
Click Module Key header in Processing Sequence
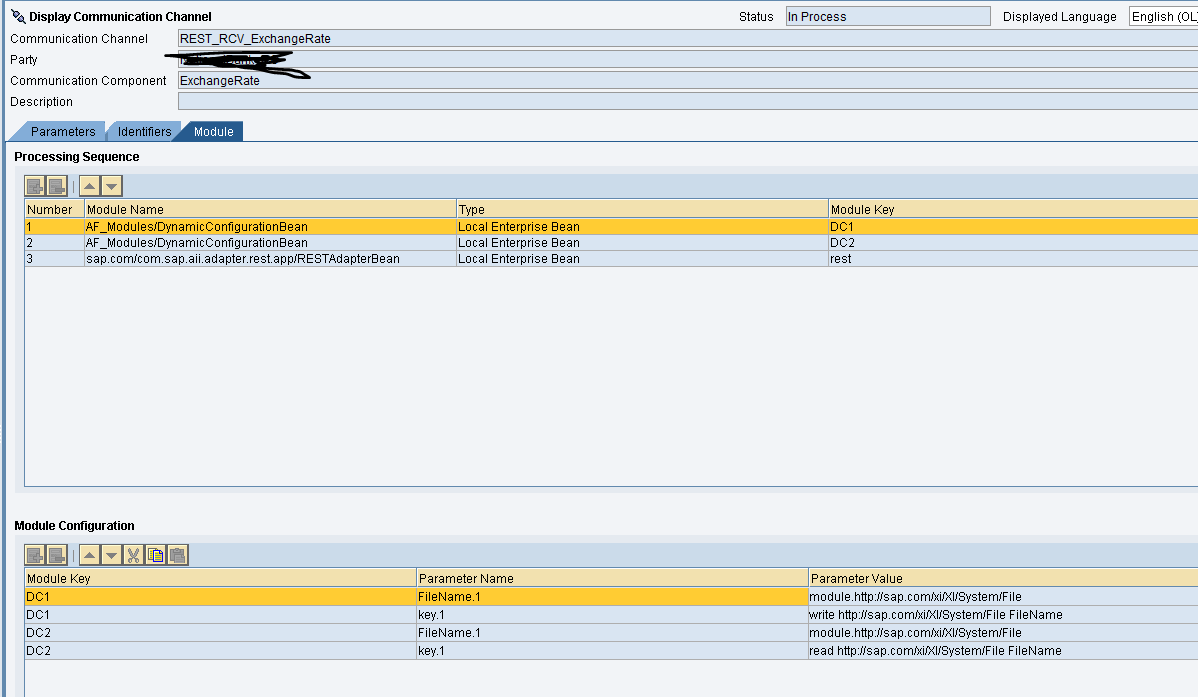pyautogui.click(x=1013, y=209)
